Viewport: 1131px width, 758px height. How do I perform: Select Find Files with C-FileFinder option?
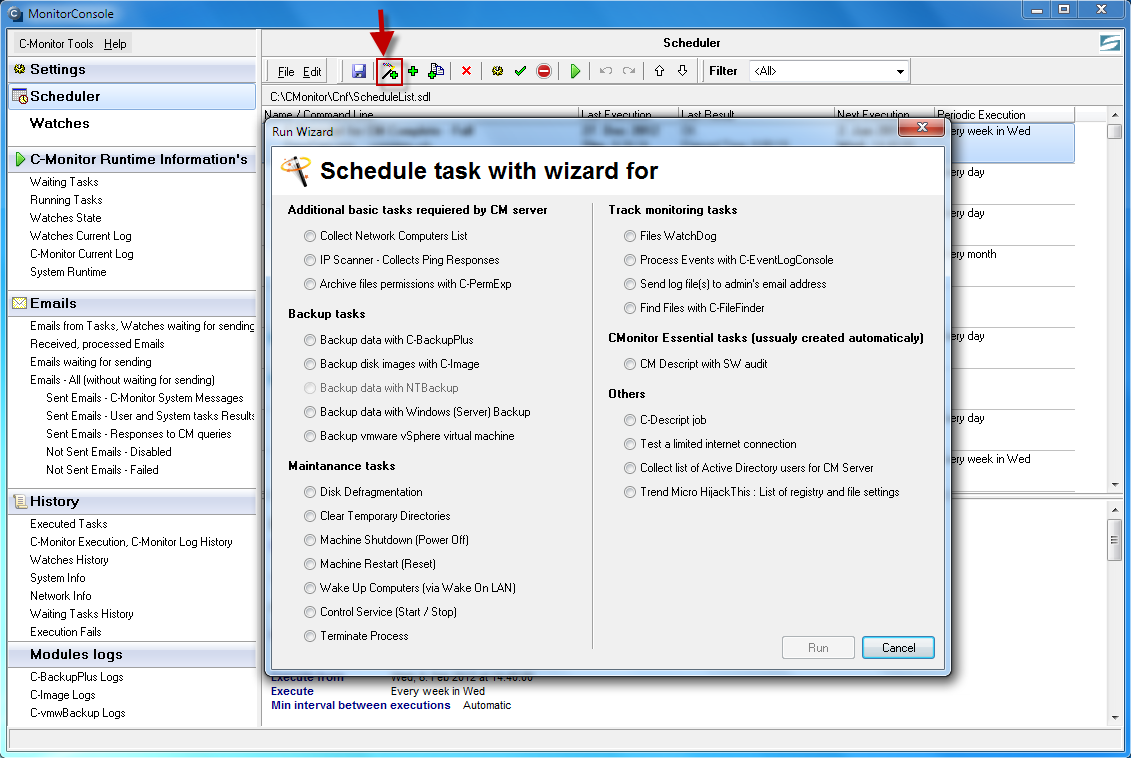(630, 308)
